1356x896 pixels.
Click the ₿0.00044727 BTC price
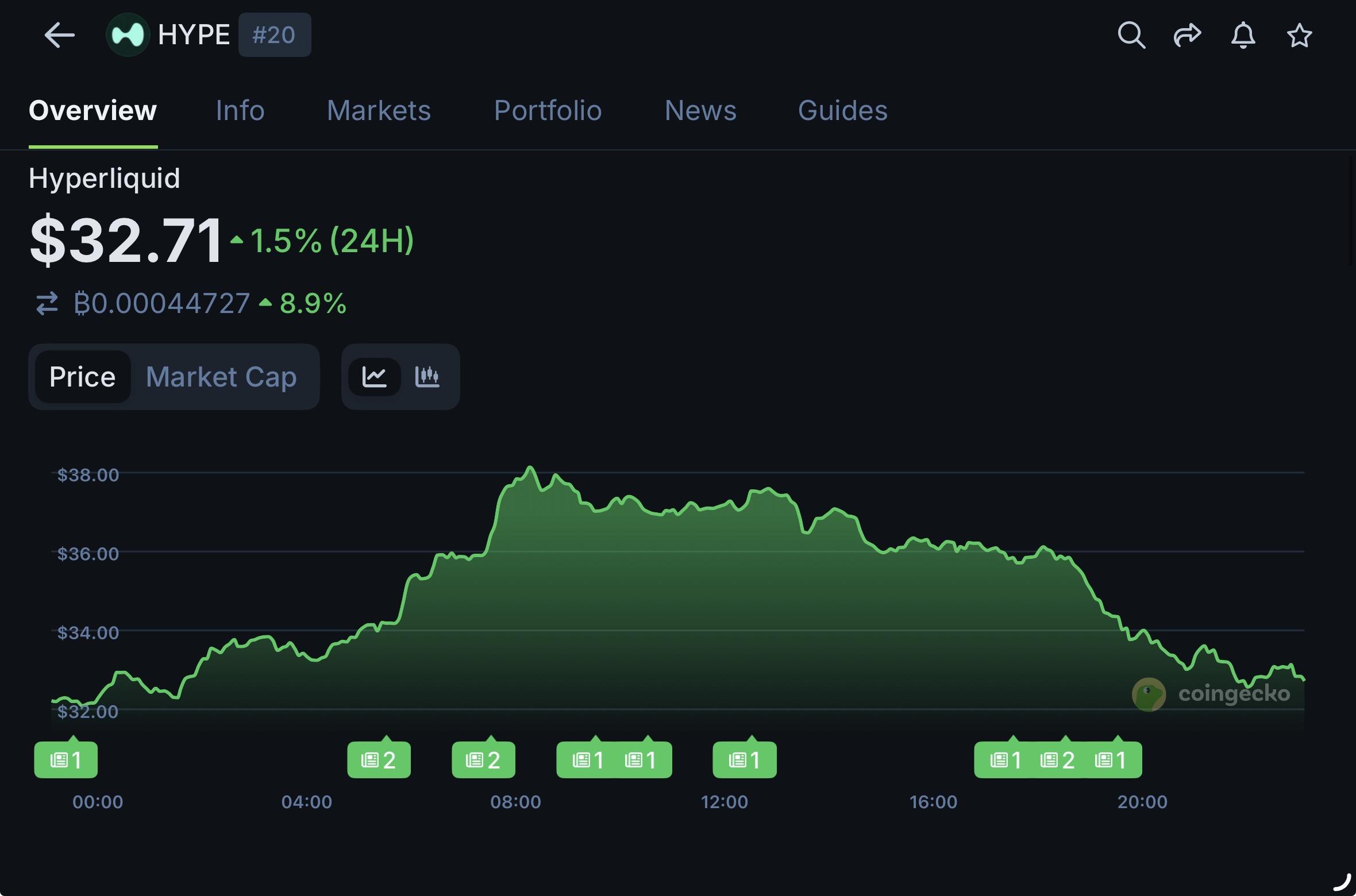pyautogui.click(x=162, y=303)
